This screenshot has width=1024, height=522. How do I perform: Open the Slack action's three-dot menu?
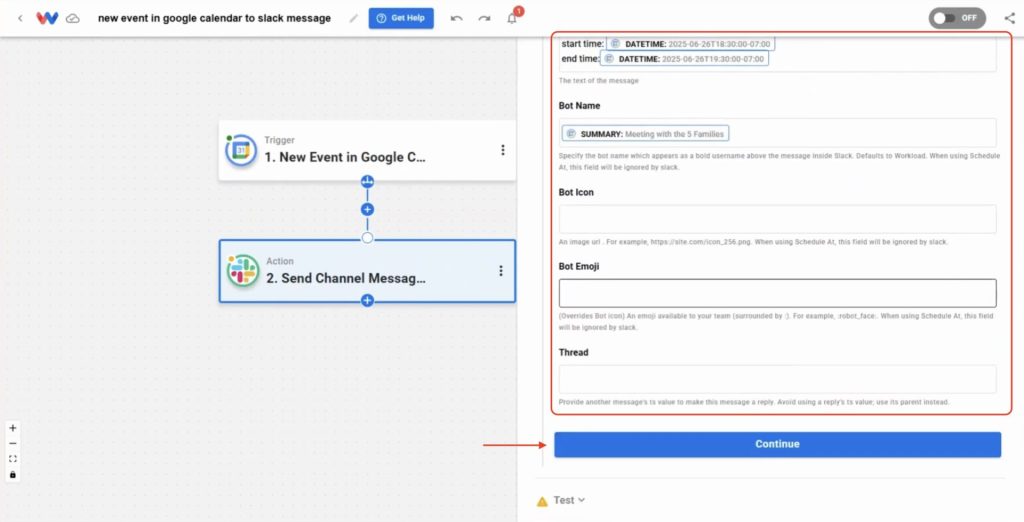coord(501,270)
